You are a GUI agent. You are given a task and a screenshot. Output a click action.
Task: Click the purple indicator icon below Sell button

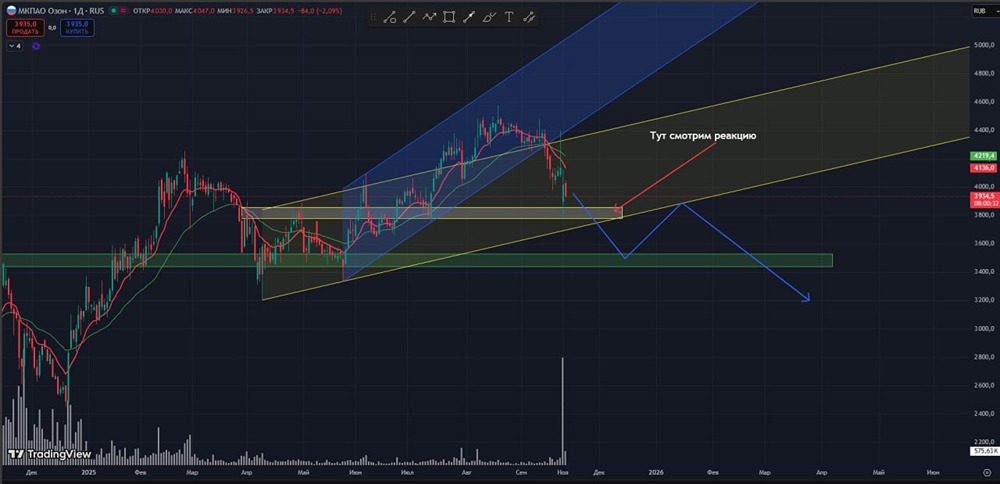[36, 47]
